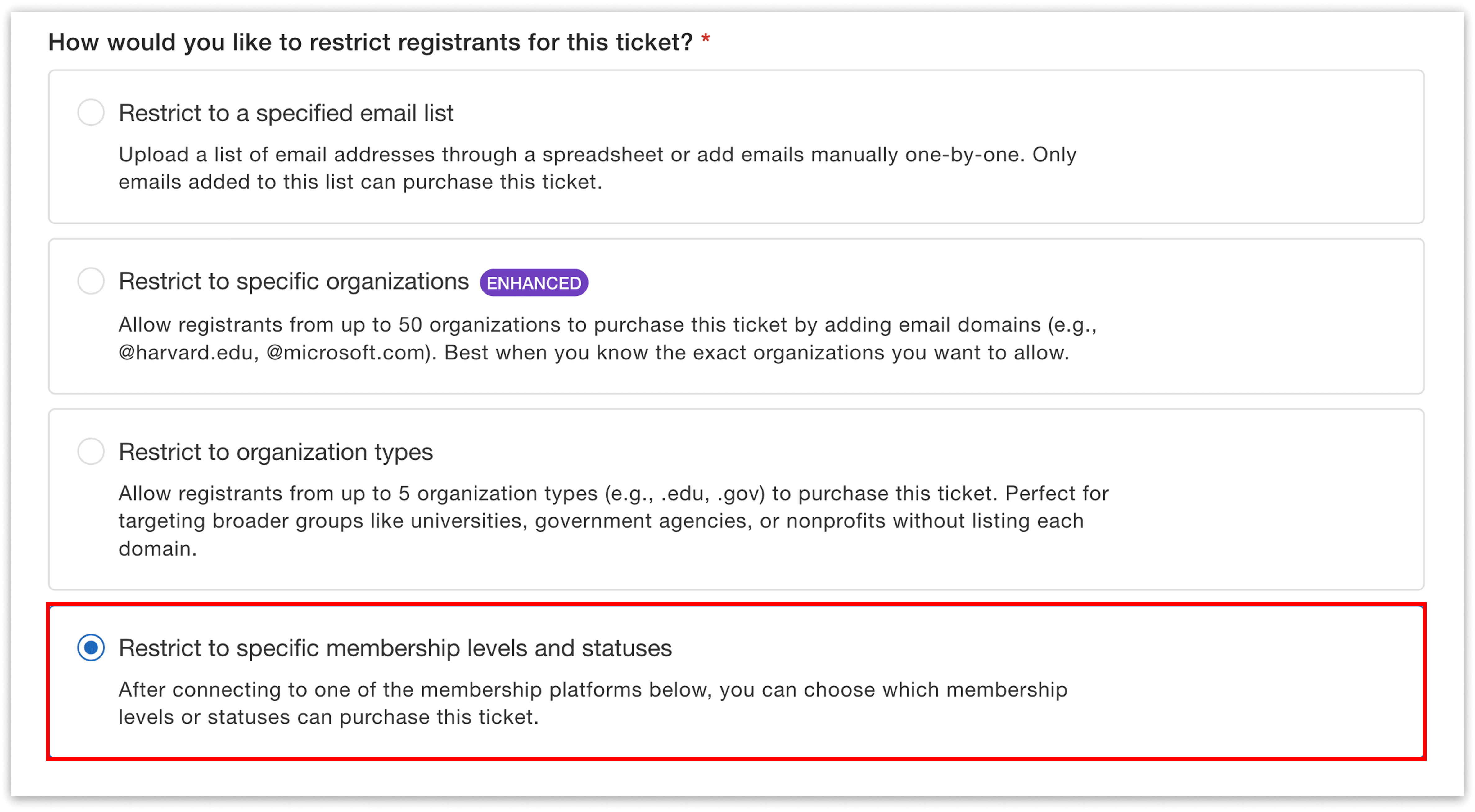This screenshot has height=812, width=1475.
Task: Click the empty radio circle for specific organizations
Action: (x=91, y=281)
